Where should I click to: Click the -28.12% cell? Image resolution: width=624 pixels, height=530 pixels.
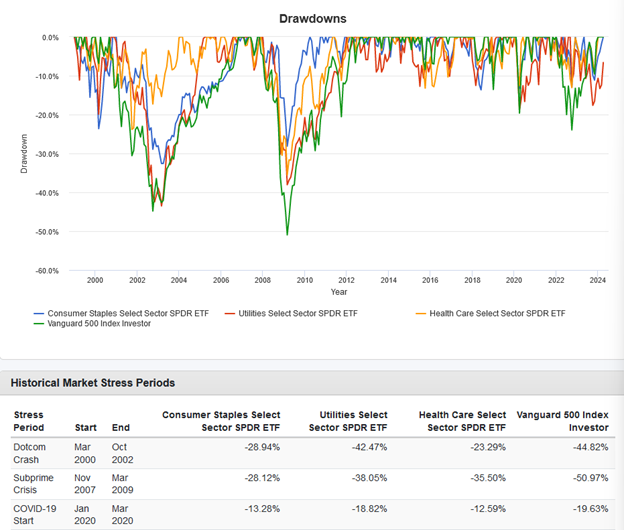[262, 478]
